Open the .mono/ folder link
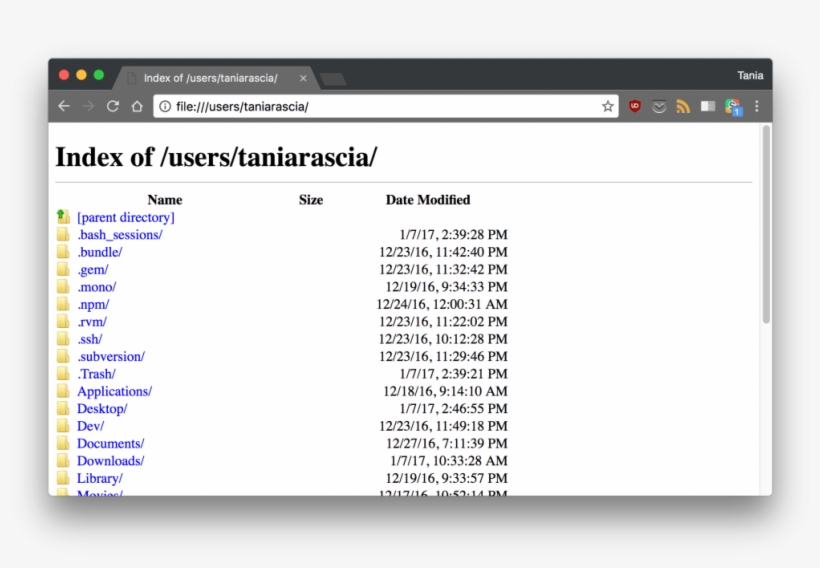 pos(96,287)
